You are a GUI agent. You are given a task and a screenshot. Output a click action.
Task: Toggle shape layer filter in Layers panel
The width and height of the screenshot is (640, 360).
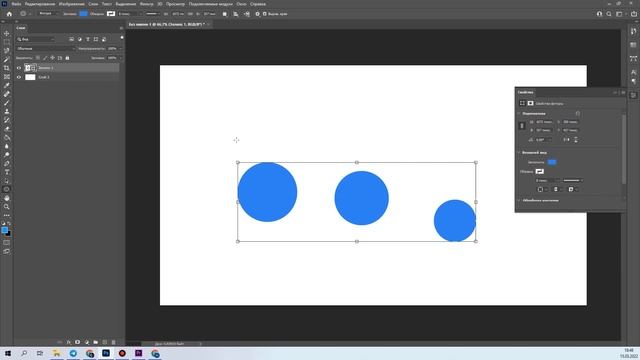[x=96, y=39]
